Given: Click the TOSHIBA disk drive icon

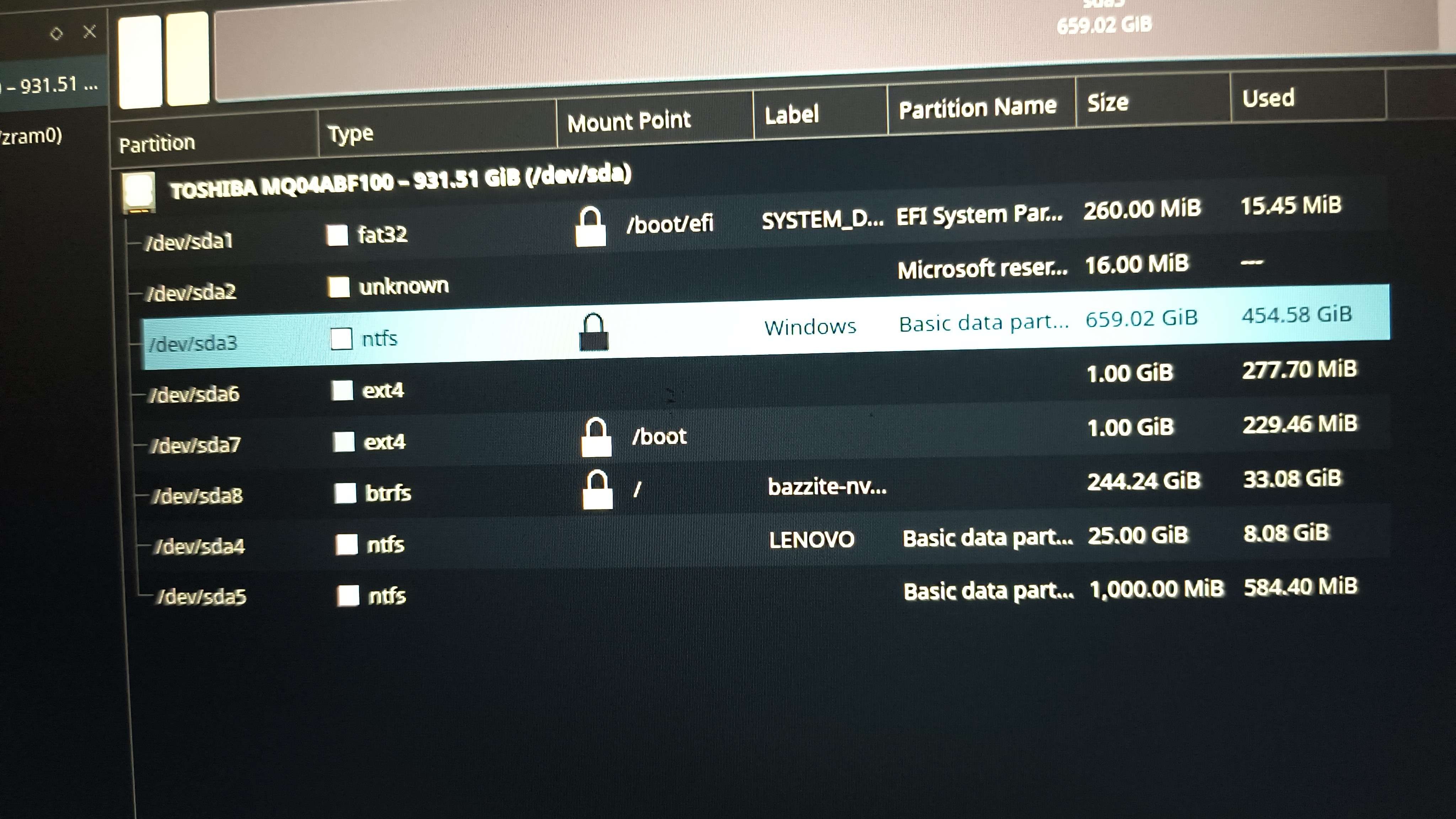Looking at the screenshot, I should 139,192.
